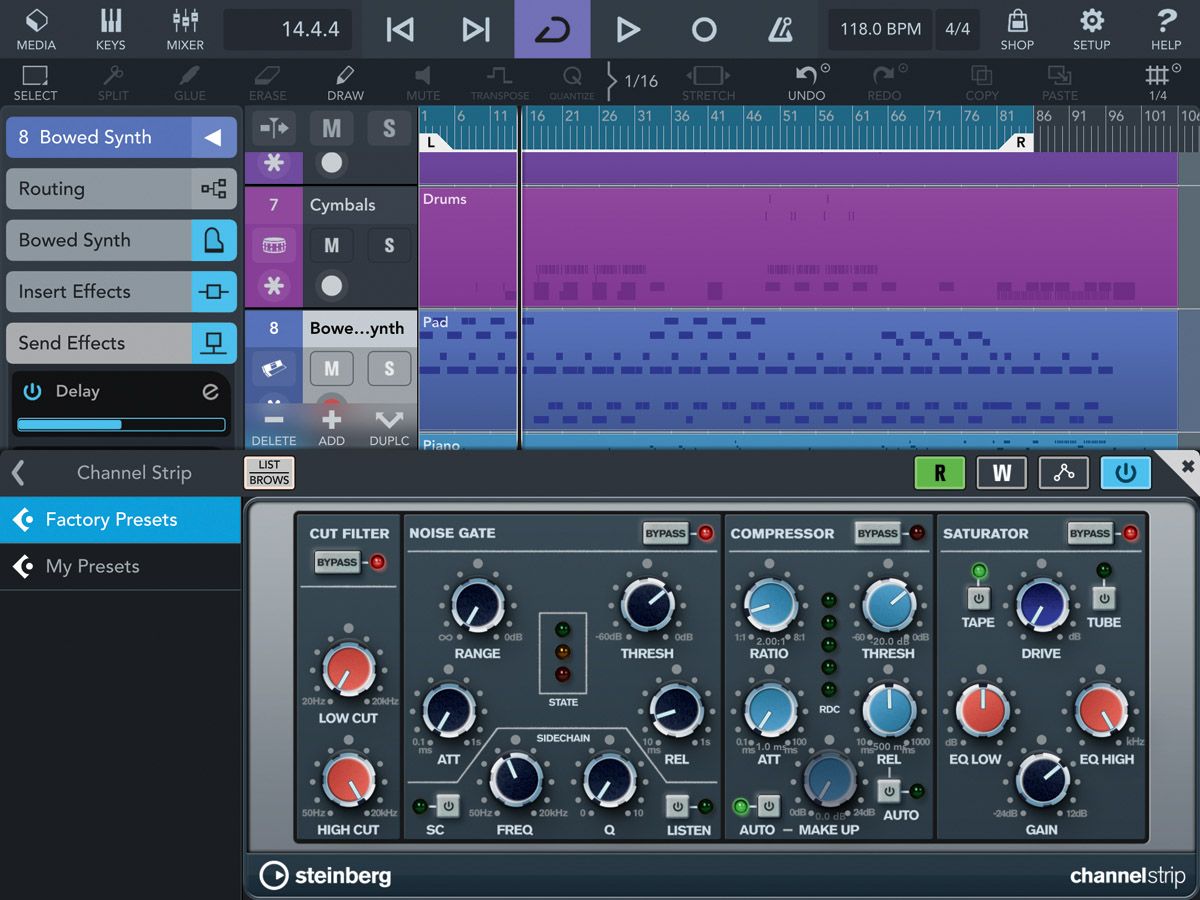
Task: Switch to the My Presets tab
Action: 93,566
